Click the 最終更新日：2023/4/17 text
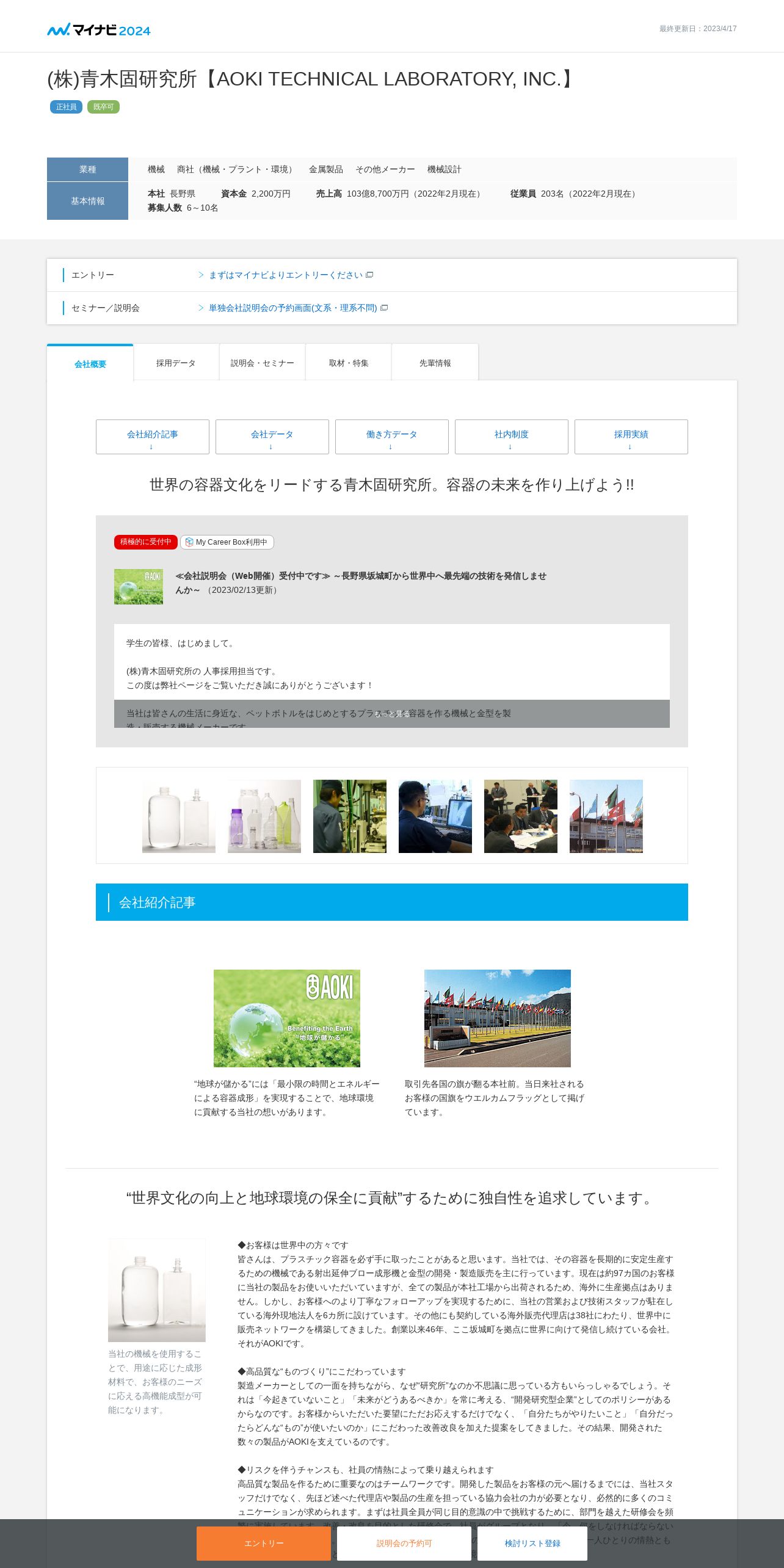Image resolution: width=784 pixels, height=1568 pixels. tap(698, 29)
